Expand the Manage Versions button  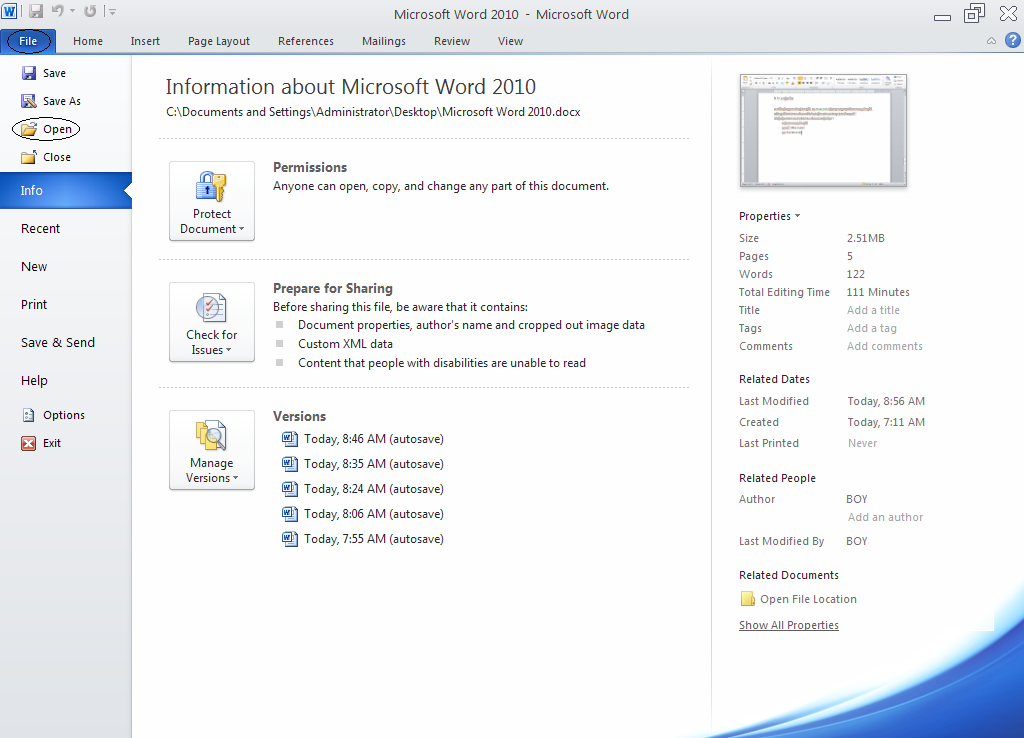[x=212, y=450]
